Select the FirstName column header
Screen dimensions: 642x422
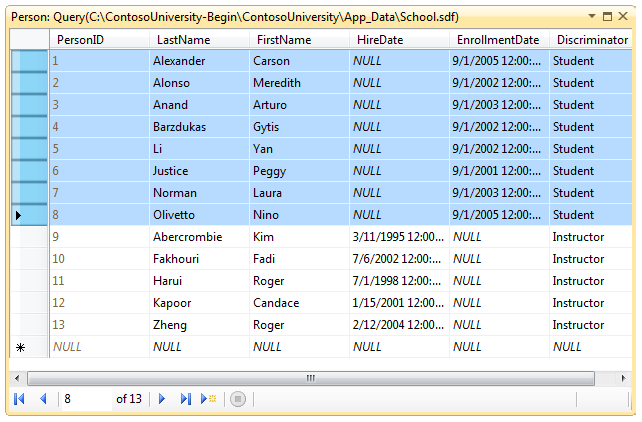299,40
